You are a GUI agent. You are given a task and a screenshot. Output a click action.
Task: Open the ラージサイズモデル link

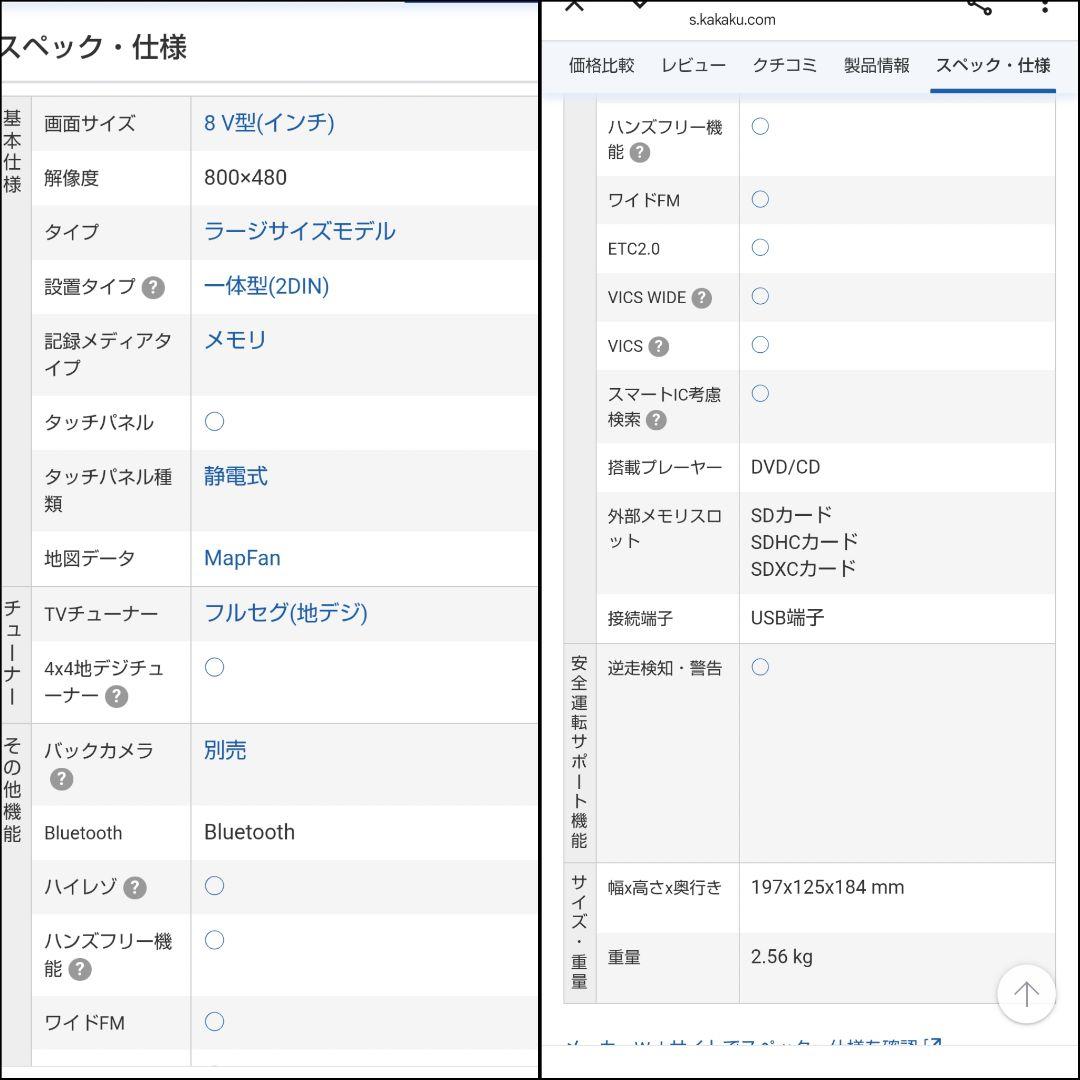(300, 231)
